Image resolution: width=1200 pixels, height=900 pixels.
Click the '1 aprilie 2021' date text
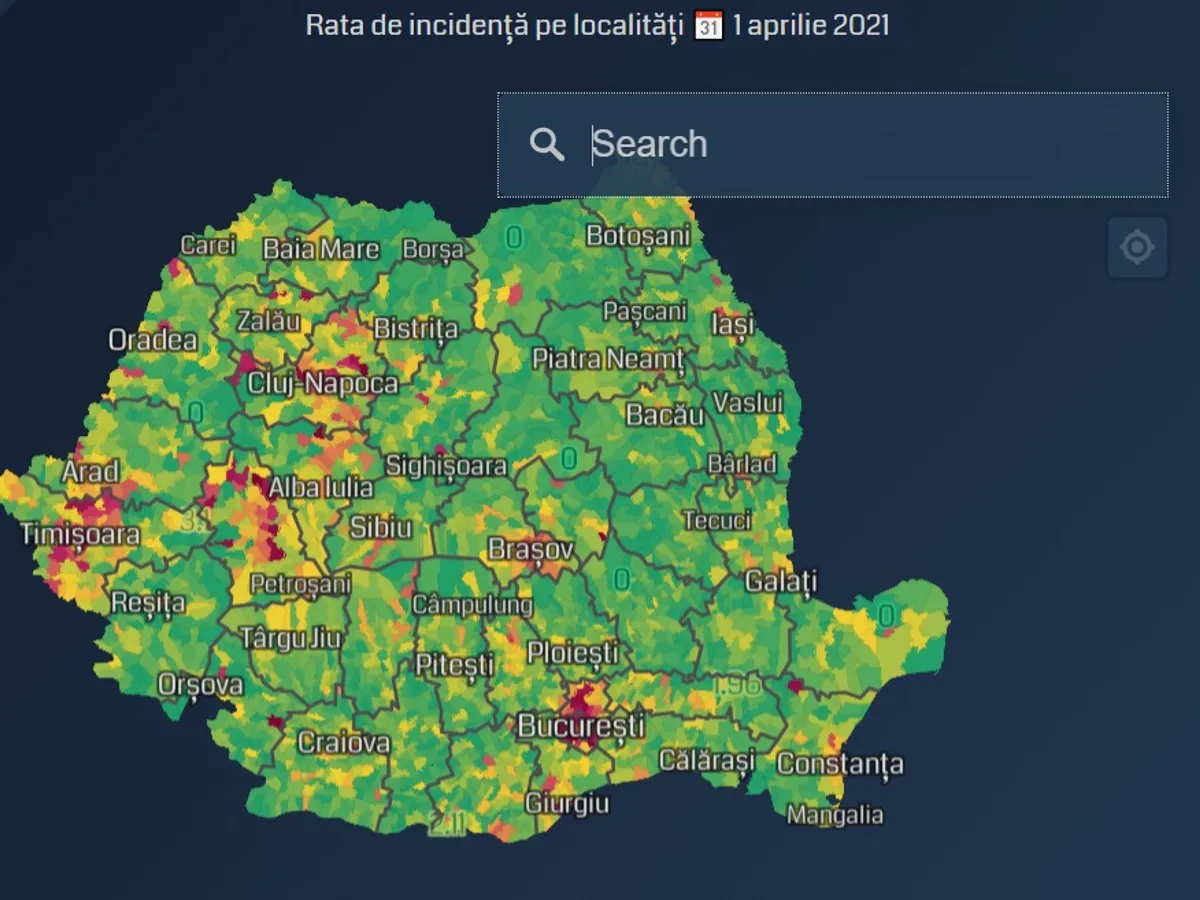(x=810, y=25)
